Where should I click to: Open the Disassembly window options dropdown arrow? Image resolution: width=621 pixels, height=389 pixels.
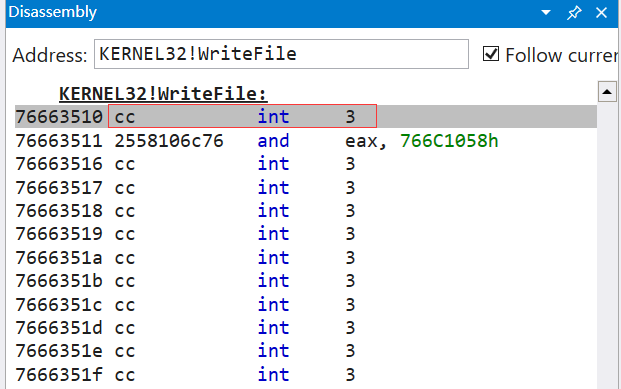click(x=546, y=13)
